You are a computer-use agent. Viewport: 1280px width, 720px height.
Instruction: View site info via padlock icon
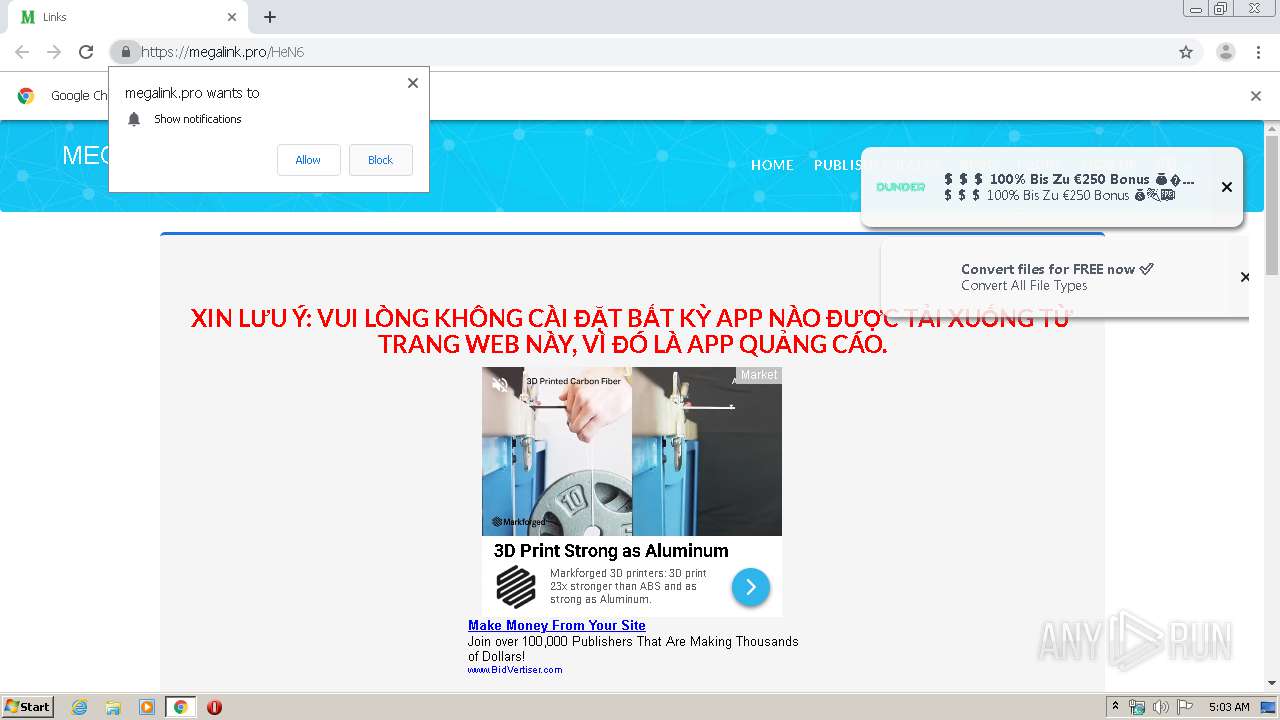125,52
